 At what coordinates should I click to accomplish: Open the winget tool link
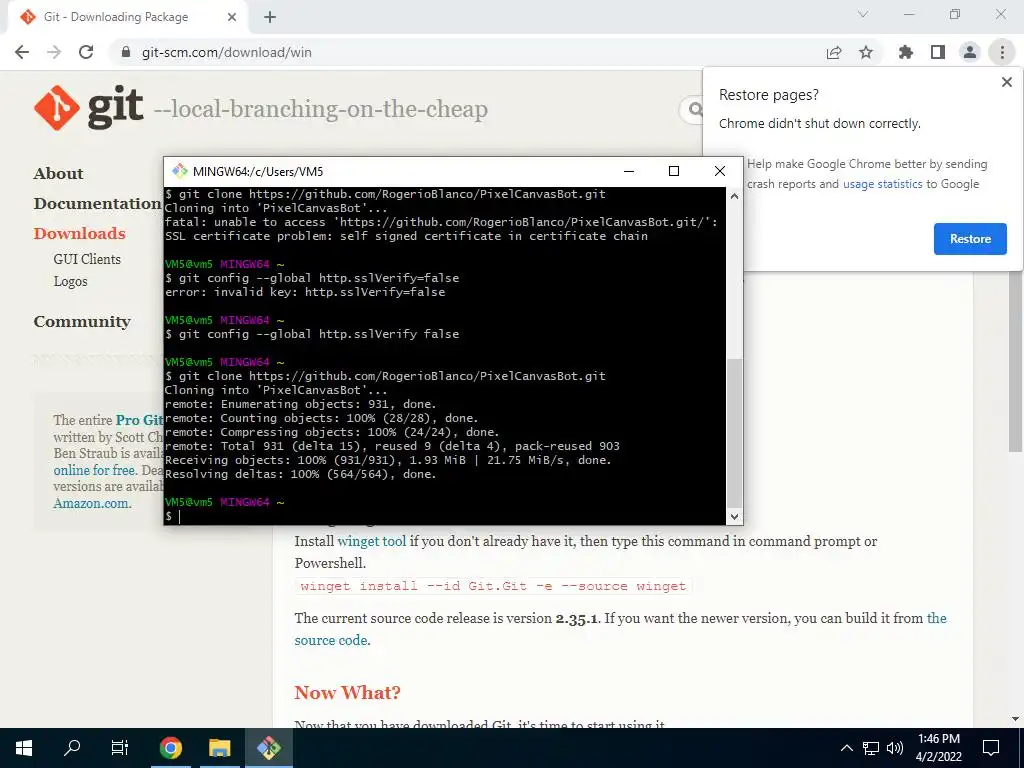coord(372,541)
